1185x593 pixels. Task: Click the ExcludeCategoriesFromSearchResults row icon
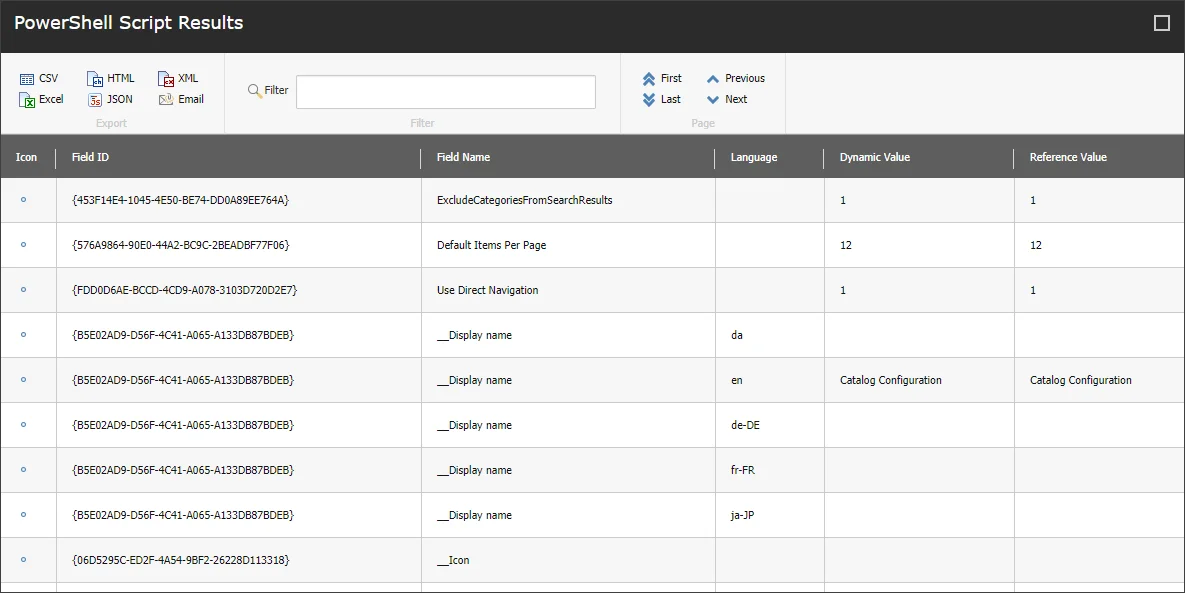click(23, 199)
